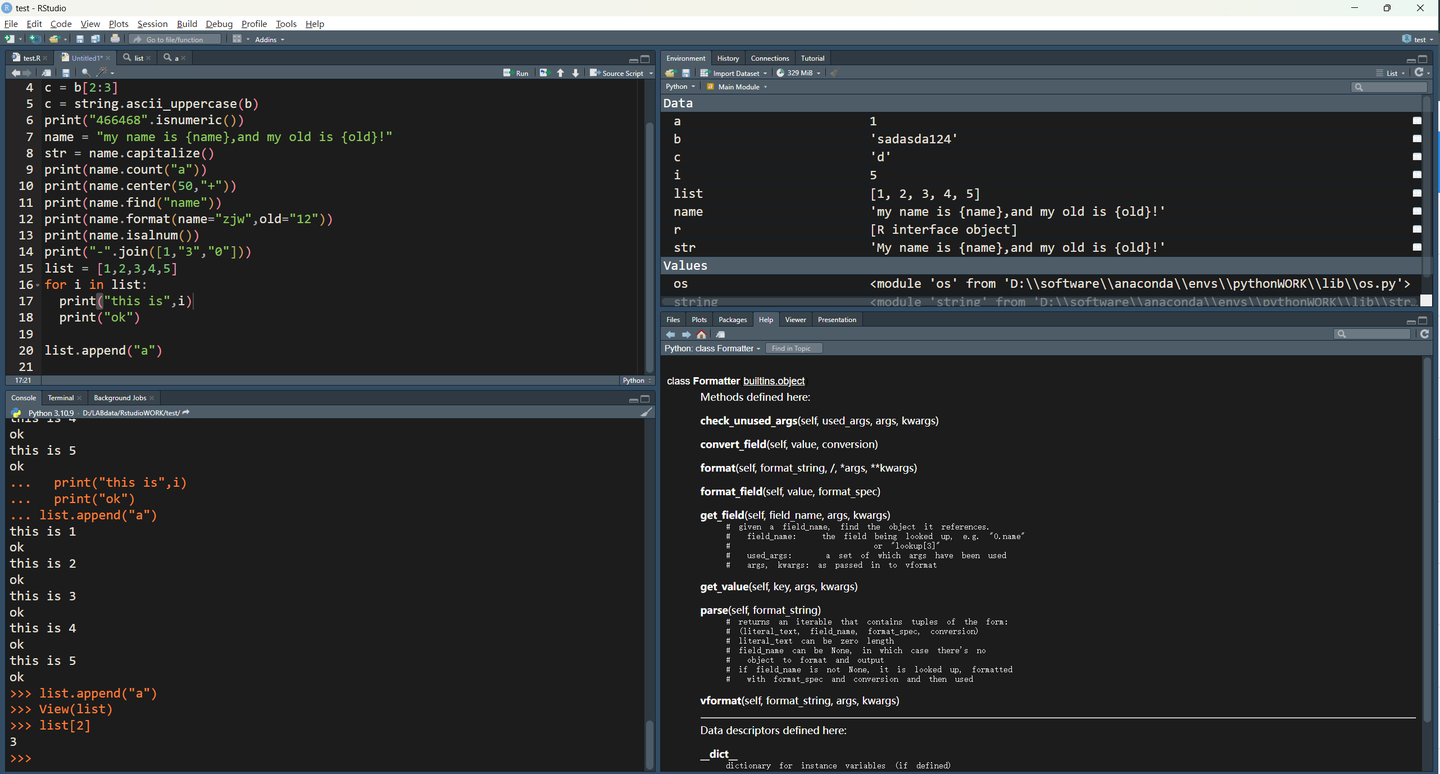
Task: Toggle the checkbox beside variable 'b'
Action: pos(1416,138)
